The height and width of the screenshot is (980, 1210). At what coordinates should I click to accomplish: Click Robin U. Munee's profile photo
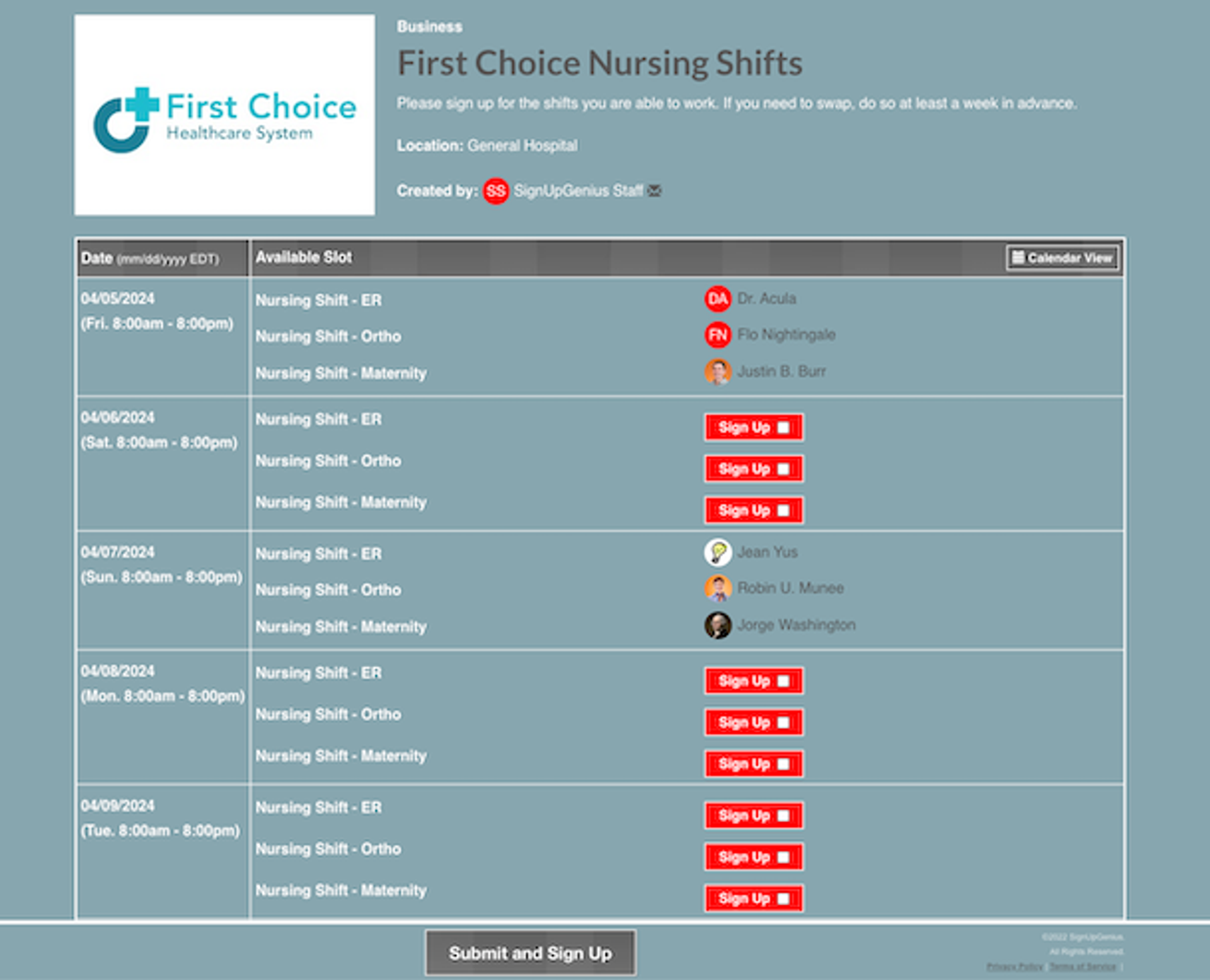(718, 588)
